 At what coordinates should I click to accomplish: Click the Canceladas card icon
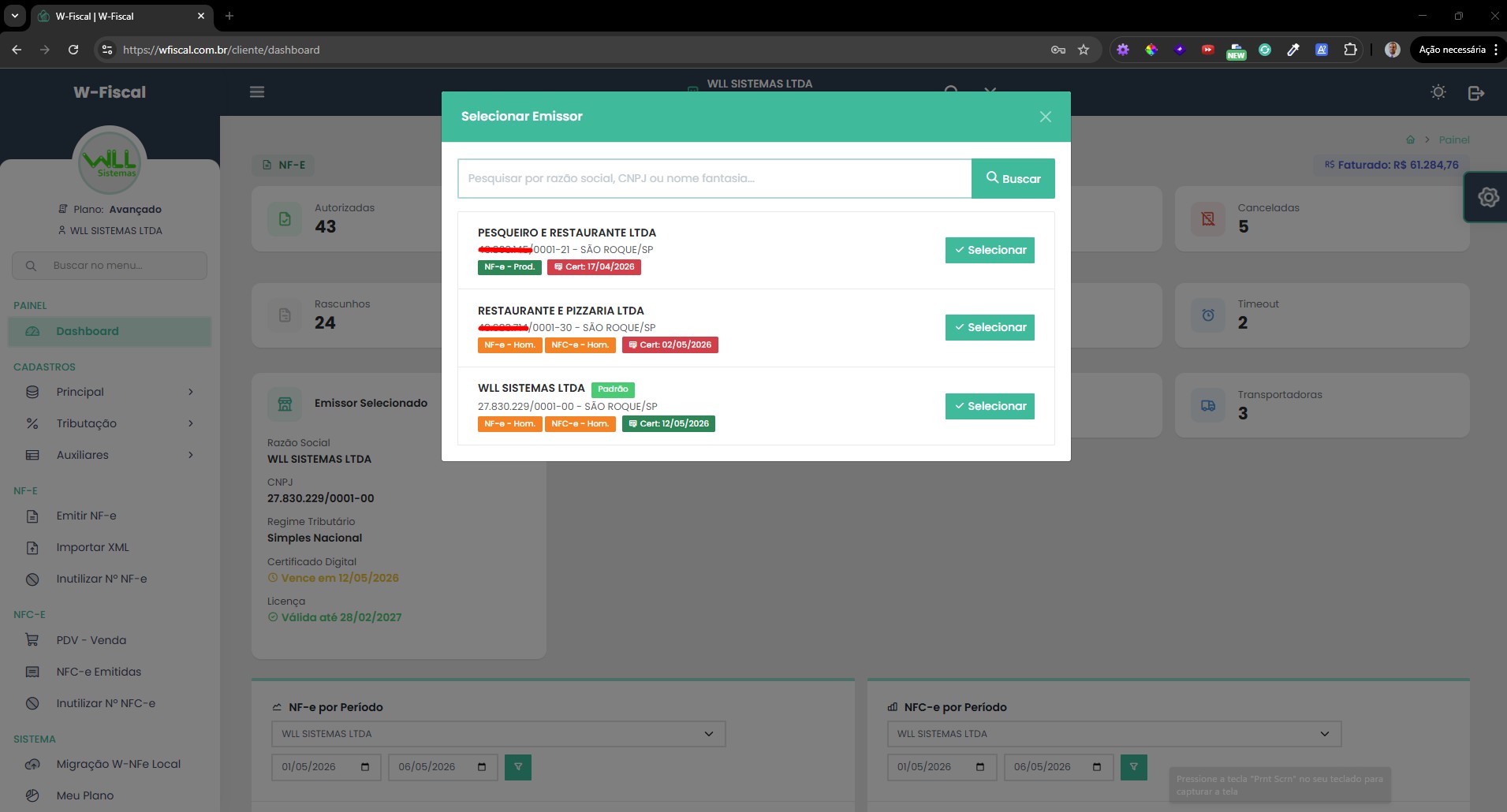(x=1207, y=219)
